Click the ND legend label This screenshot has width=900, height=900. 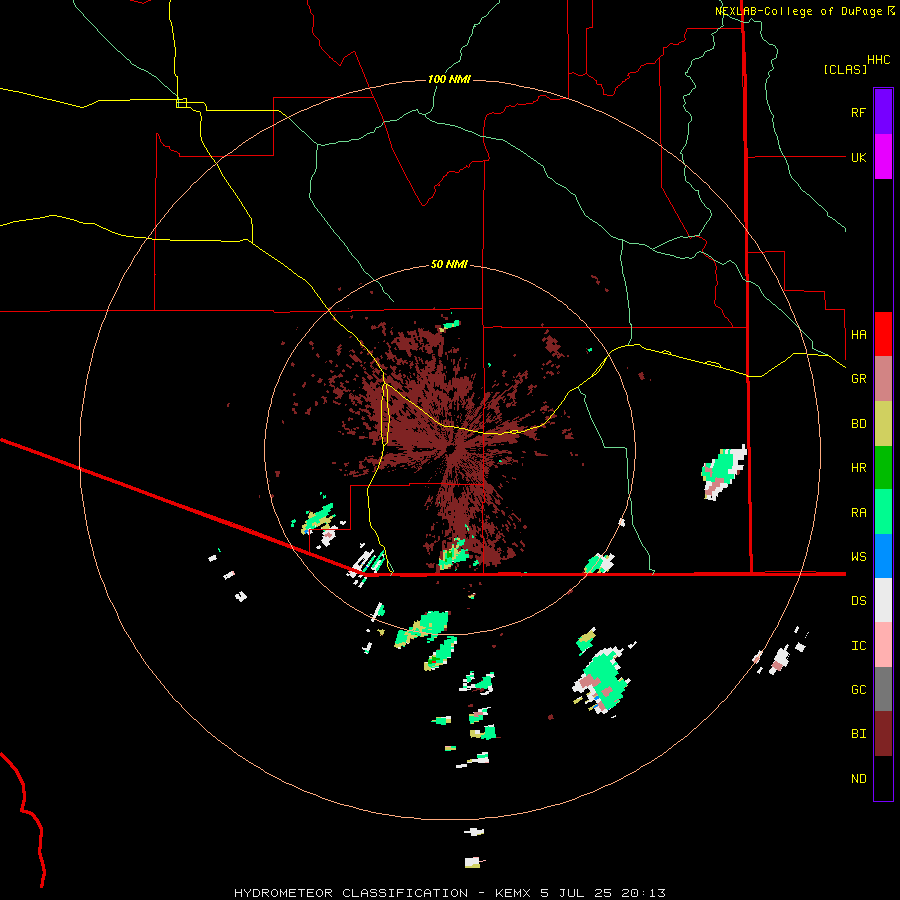pyautogui.click(x=858, y=778)
